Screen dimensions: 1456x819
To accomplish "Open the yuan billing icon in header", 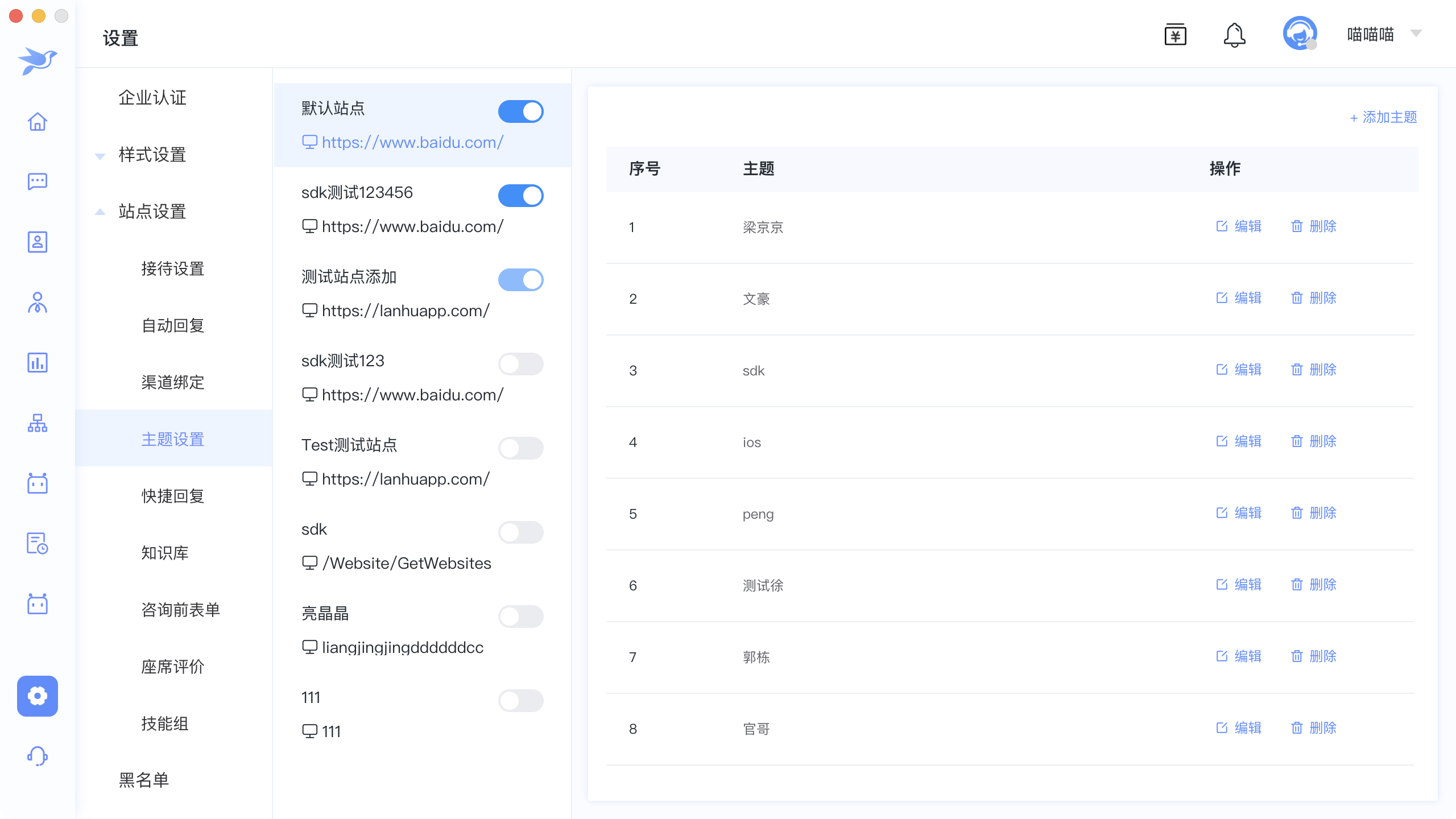I will coord(1175,35).
